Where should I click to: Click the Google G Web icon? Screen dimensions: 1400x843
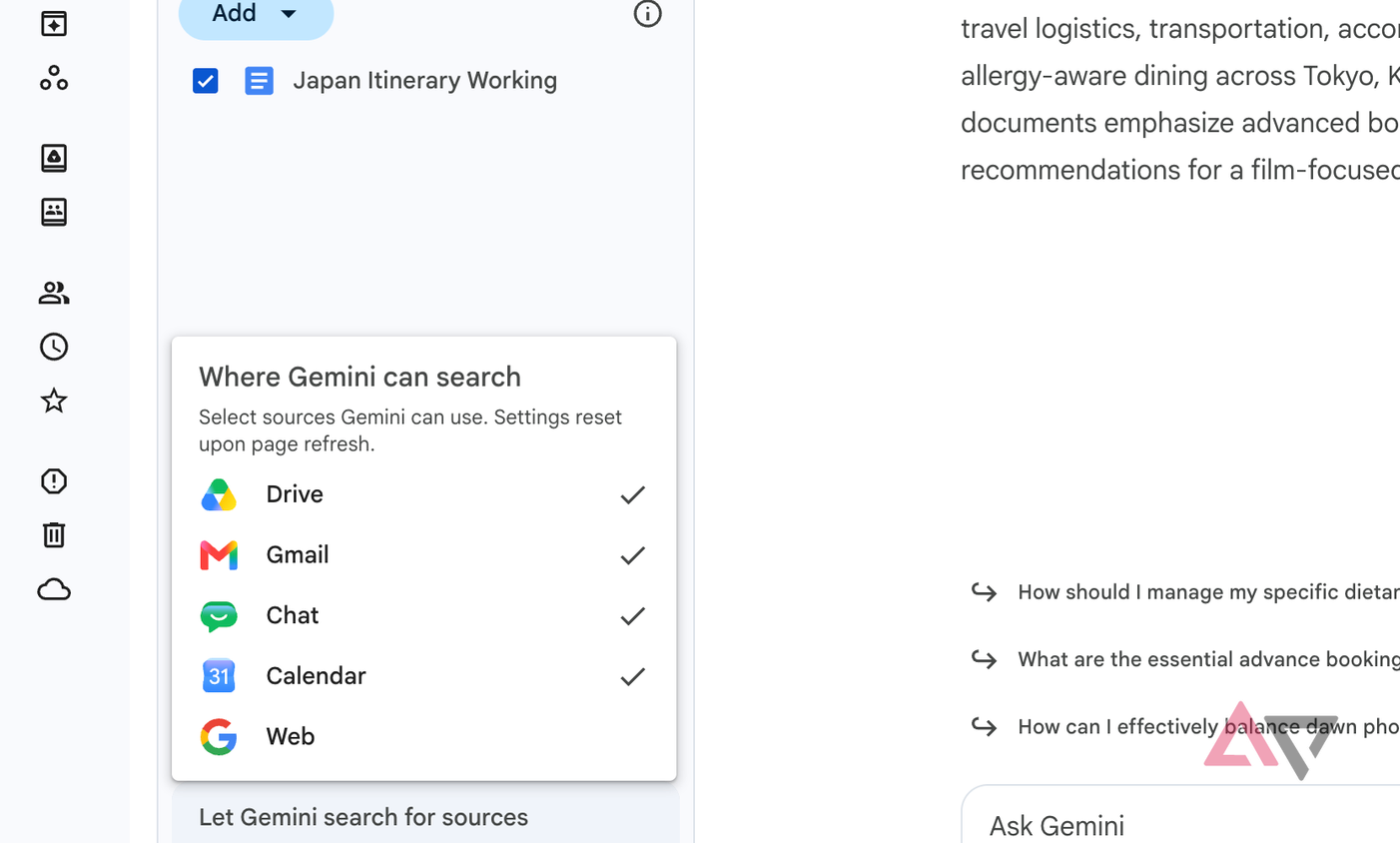[x=219, y=737]
